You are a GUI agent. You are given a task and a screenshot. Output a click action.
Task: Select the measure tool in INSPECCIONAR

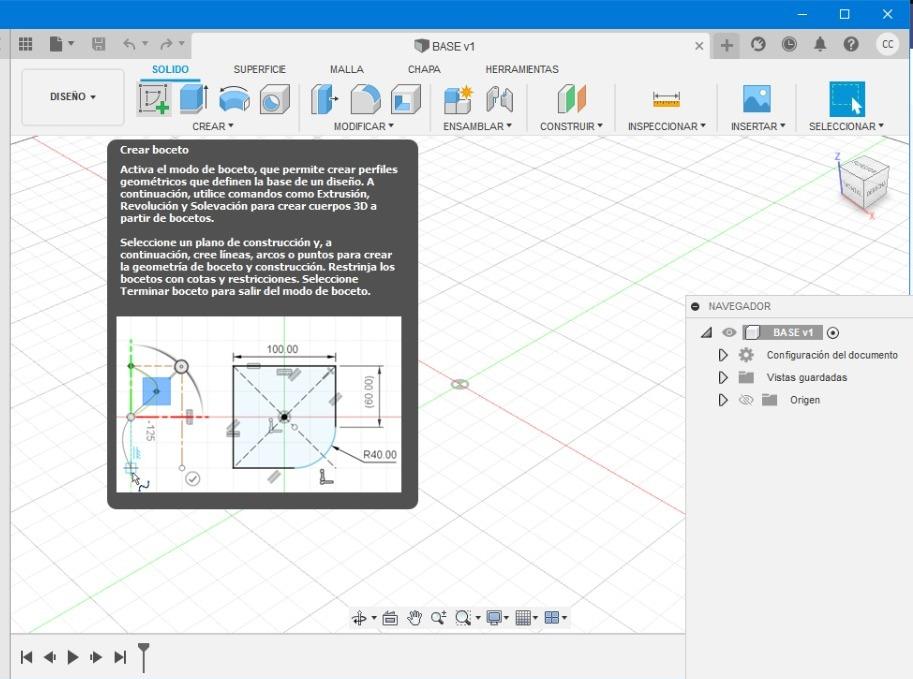(666, 99)
